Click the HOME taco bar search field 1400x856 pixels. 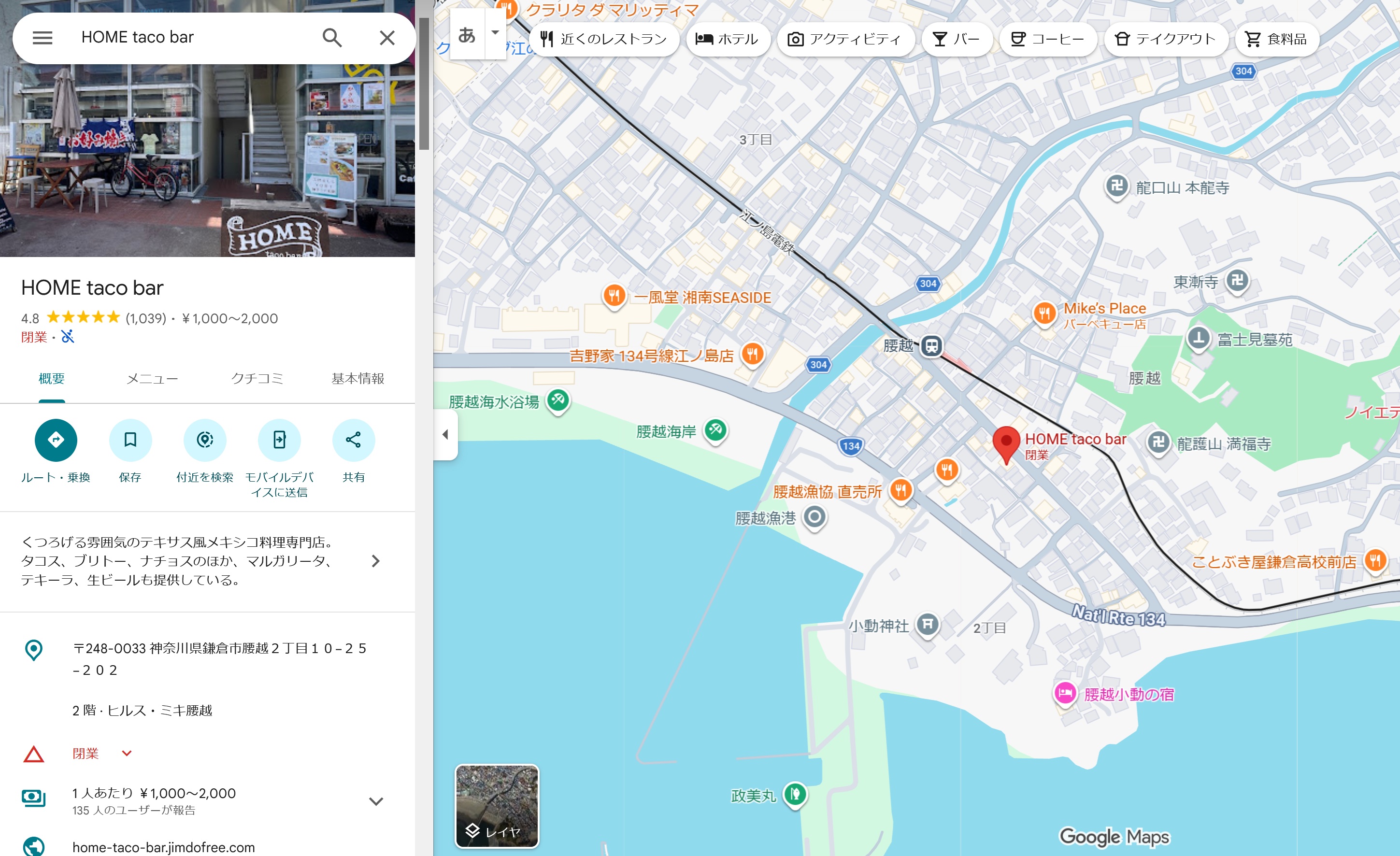(194, 38)
